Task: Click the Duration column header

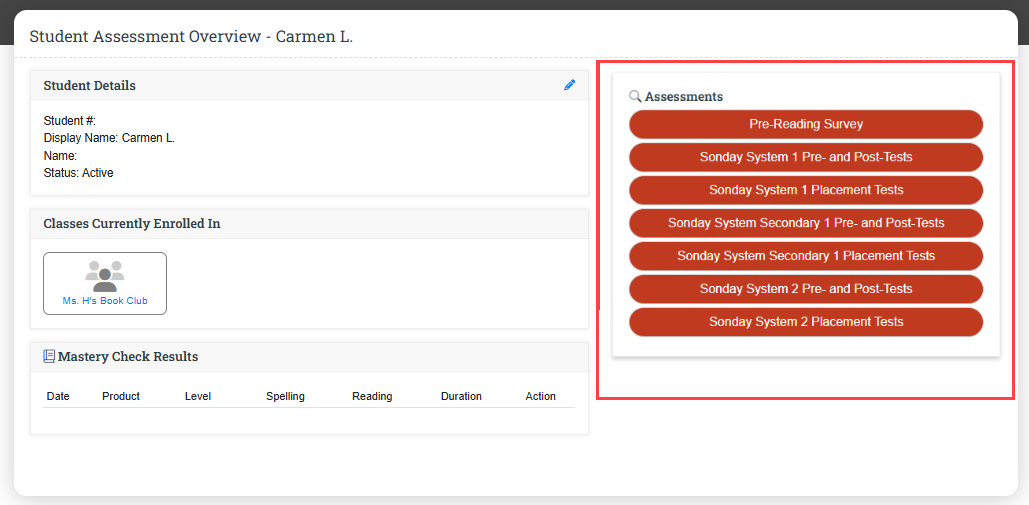Action: point(461,396)
